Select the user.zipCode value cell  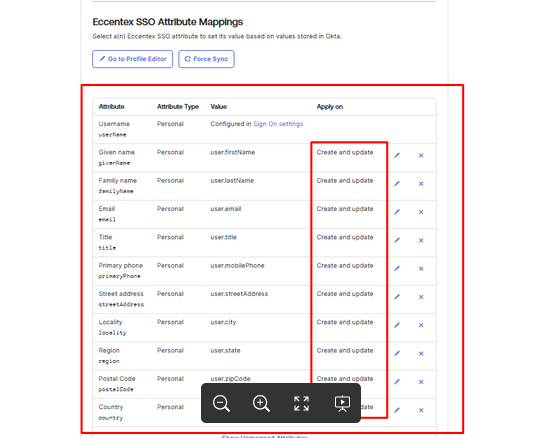click(x=230, y=379)
